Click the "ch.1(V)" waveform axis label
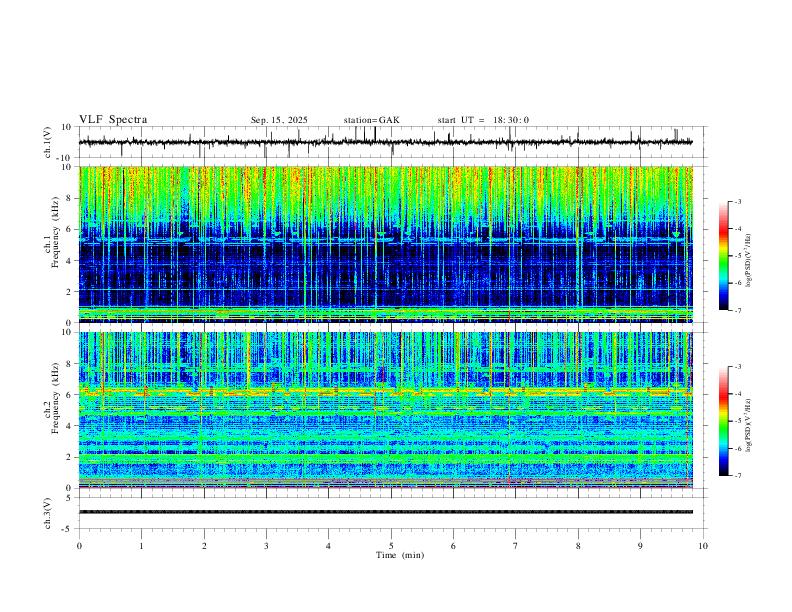Screen dimensions: 792x612 pos(48,142)
